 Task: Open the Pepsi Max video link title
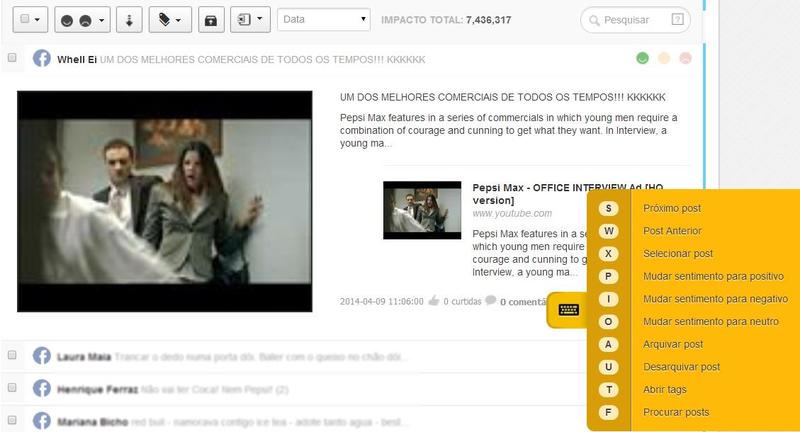(x=567, y=193)
